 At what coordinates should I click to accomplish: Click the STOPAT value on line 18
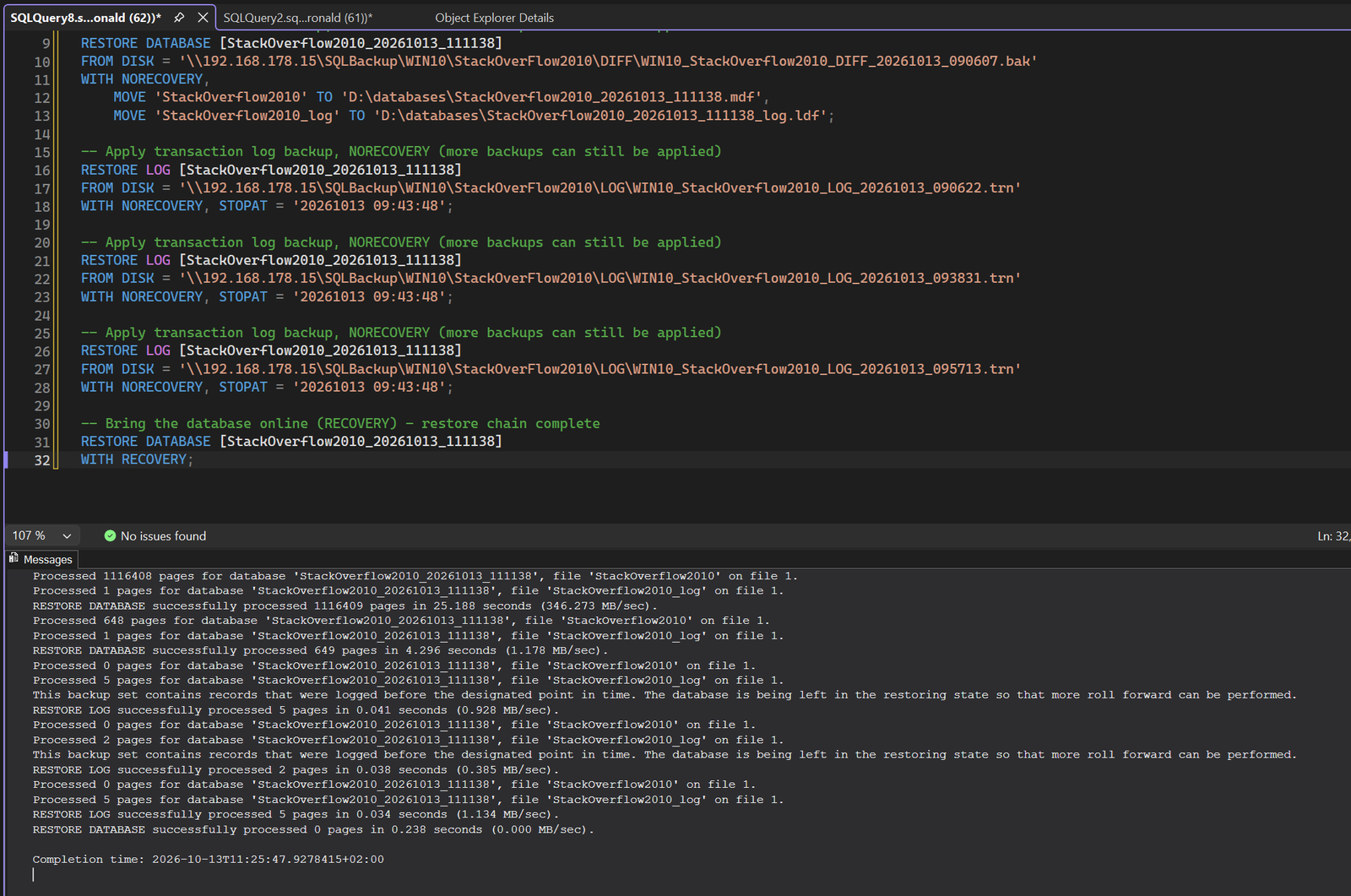point(369,206)
